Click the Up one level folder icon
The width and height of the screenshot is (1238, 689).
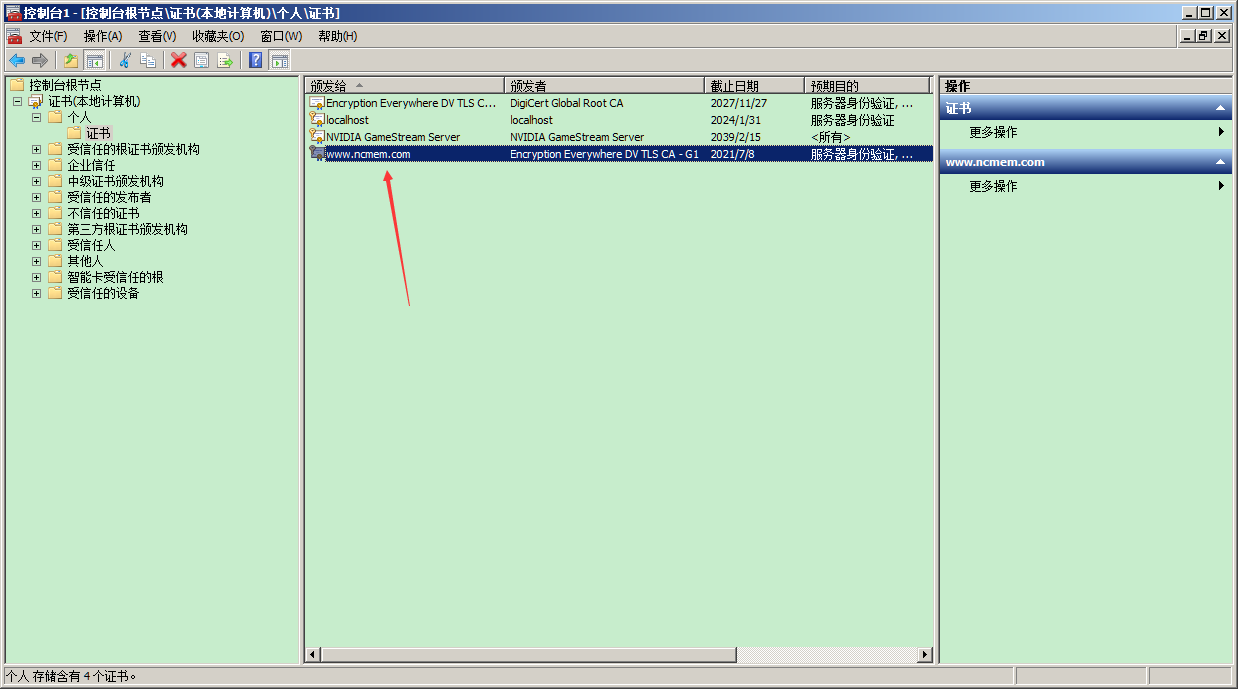(71, 60)
